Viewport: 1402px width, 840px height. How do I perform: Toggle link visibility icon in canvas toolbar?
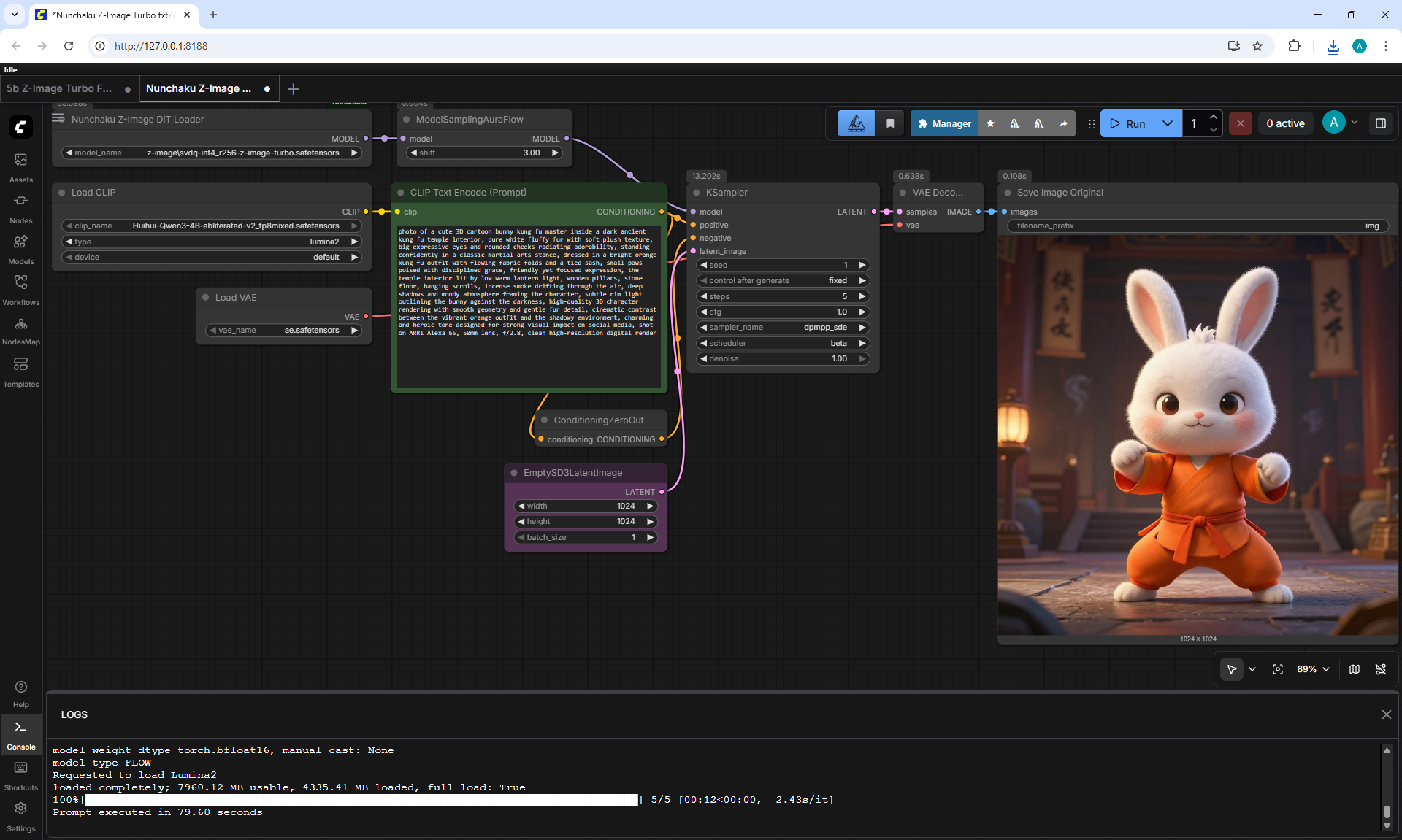pos(1381,669)
